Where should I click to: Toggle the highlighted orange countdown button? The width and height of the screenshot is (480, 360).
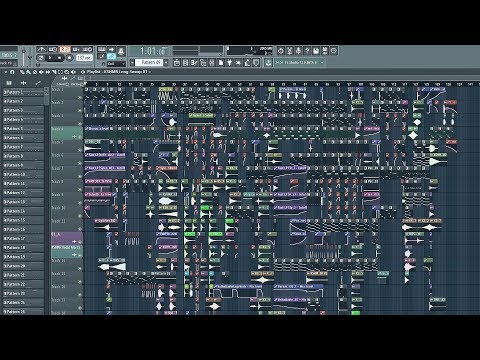(65, 50)
